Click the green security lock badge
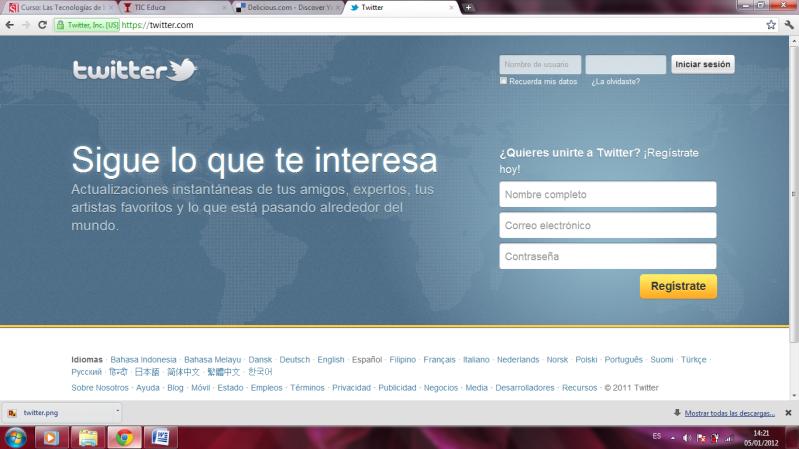The width and height of the screenshot is (799, 449). [x=87, y=25]
